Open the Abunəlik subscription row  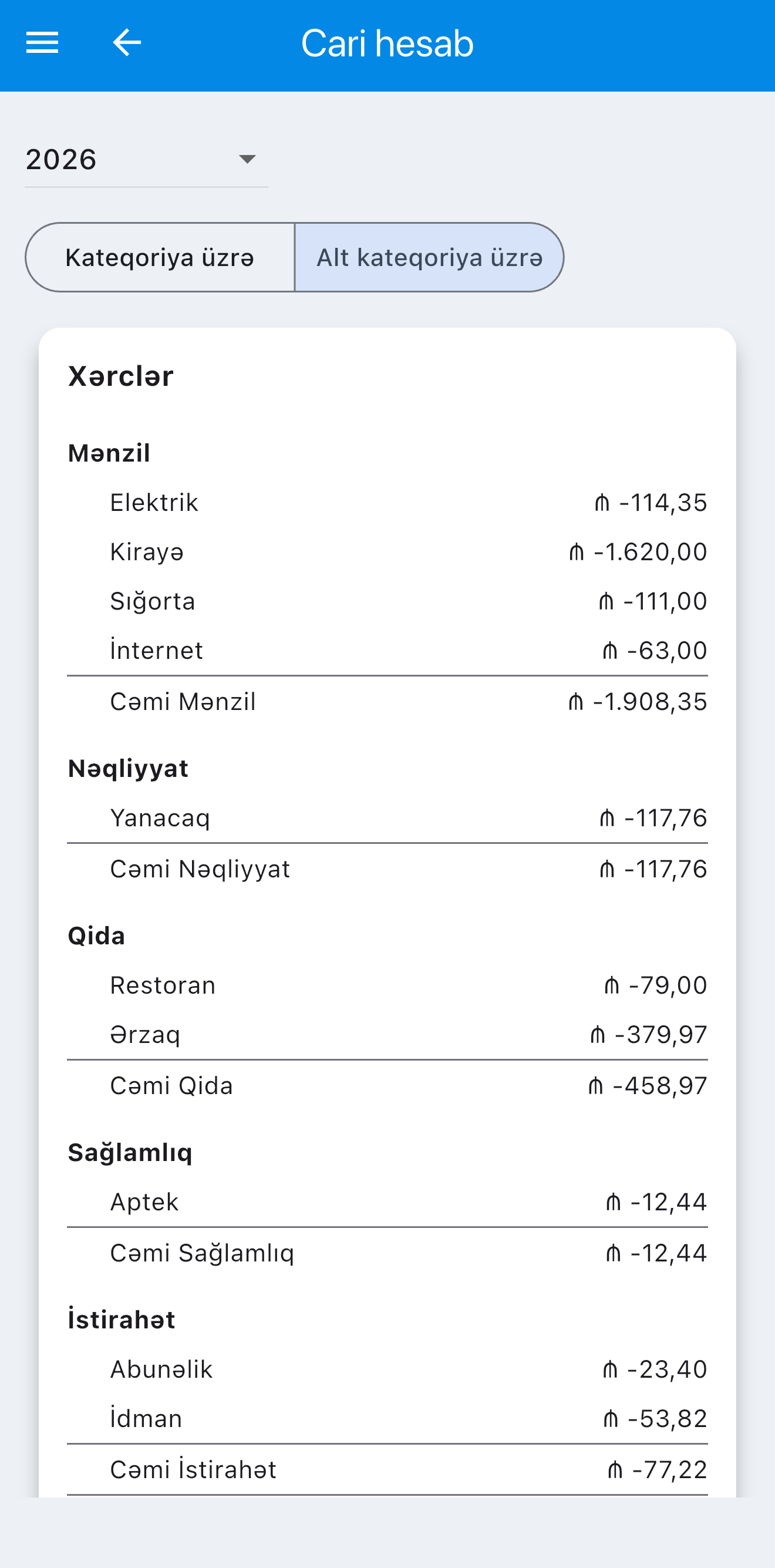387,1370
